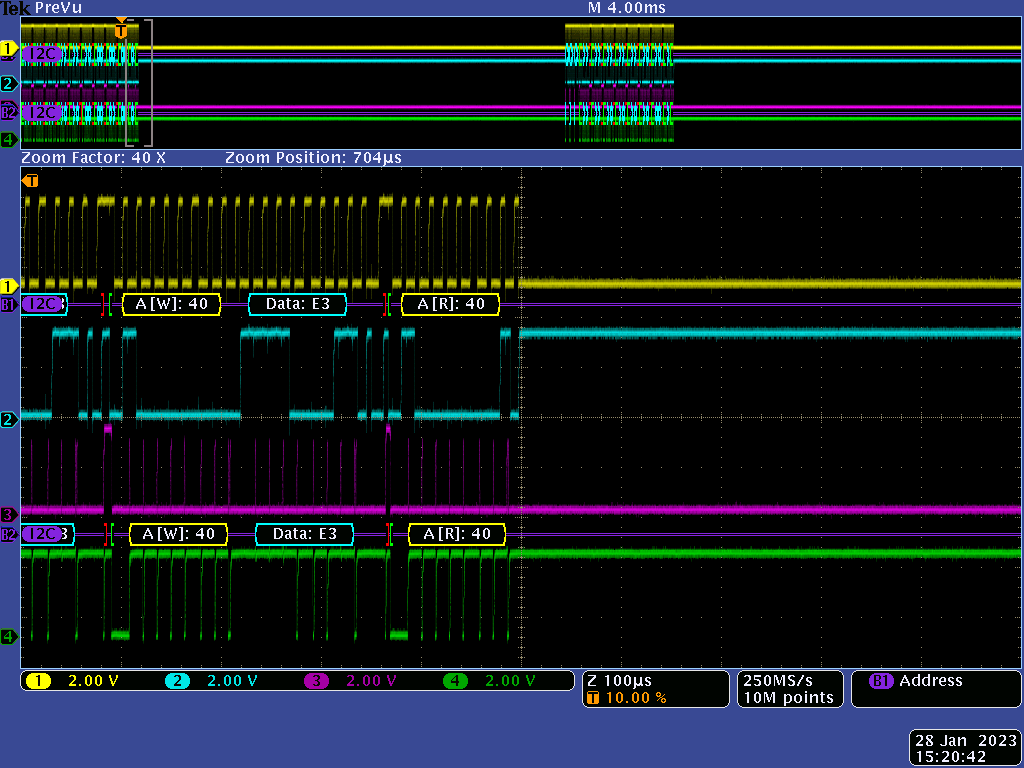Click the yellow 2.00 V scale for channel 1
The height and width of the screenshot is (768, 1024).
coord(93,681)
